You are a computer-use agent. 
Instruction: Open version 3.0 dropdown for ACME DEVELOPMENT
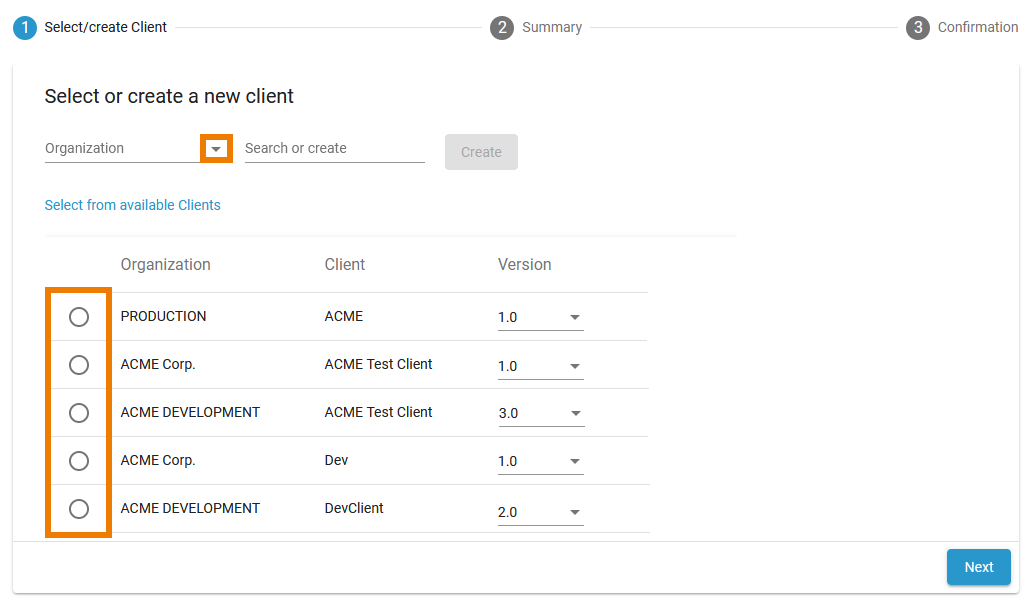575,414
